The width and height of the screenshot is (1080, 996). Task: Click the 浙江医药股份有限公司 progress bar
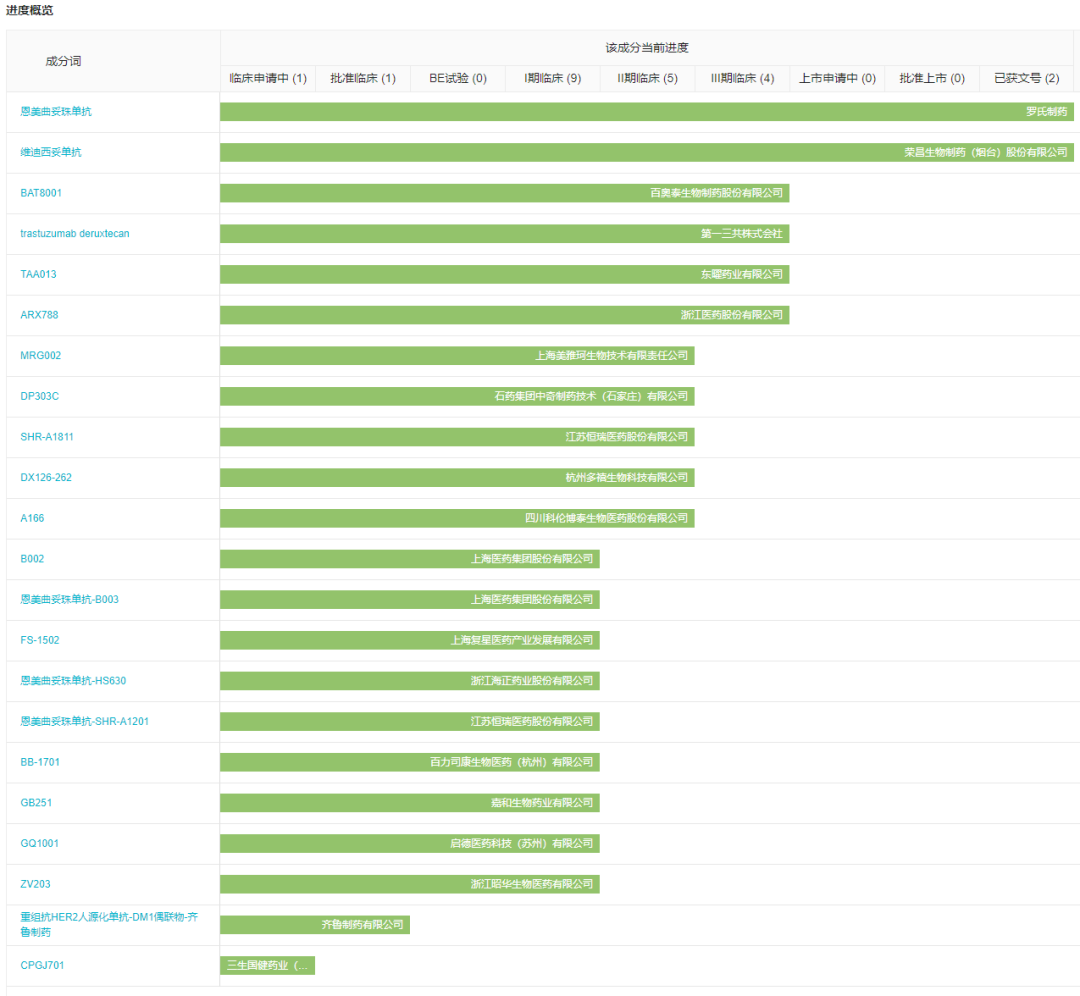(x=505, y=315)
